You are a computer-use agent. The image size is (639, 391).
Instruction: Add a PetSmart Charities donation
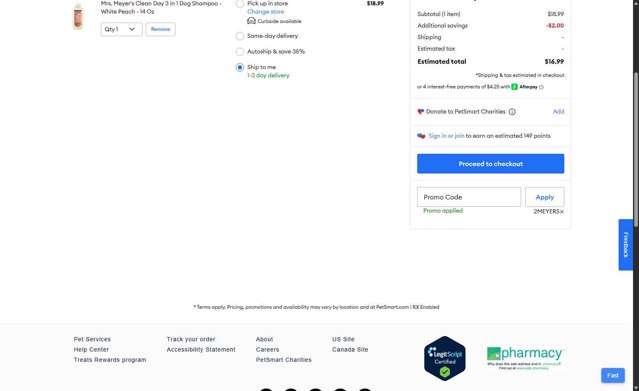558,111
